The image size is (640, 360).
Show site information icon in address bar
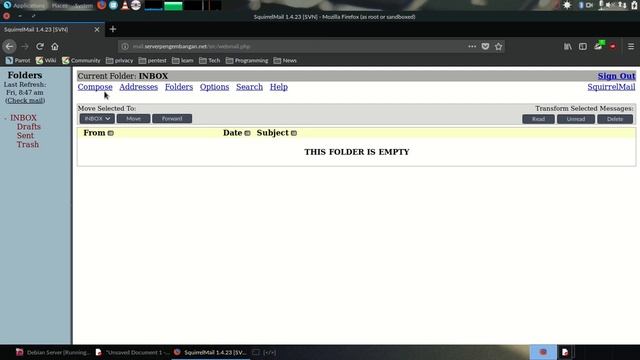click(x=125, y=47)
